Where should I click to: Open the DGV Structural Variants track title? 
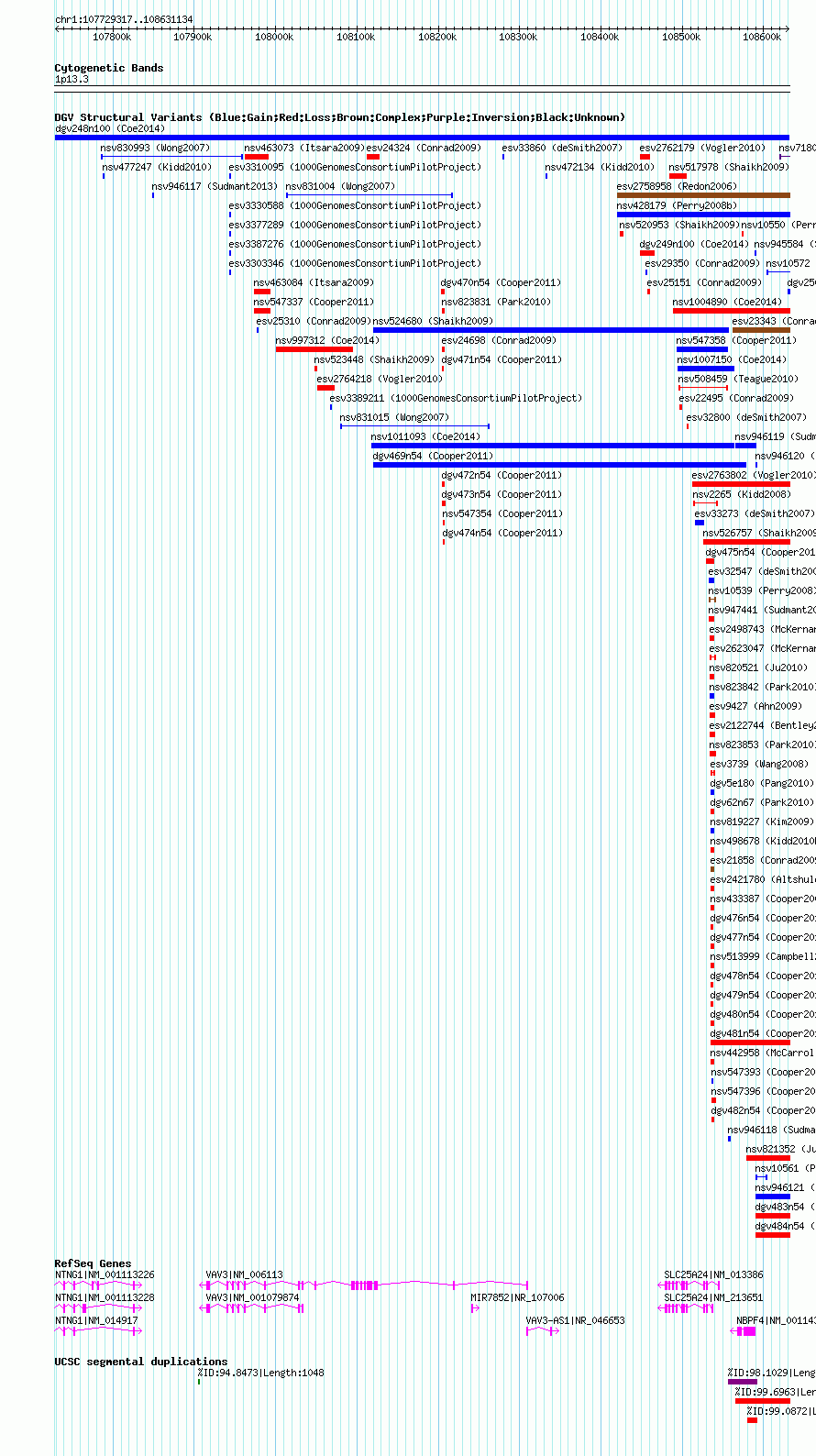[340, 117]
